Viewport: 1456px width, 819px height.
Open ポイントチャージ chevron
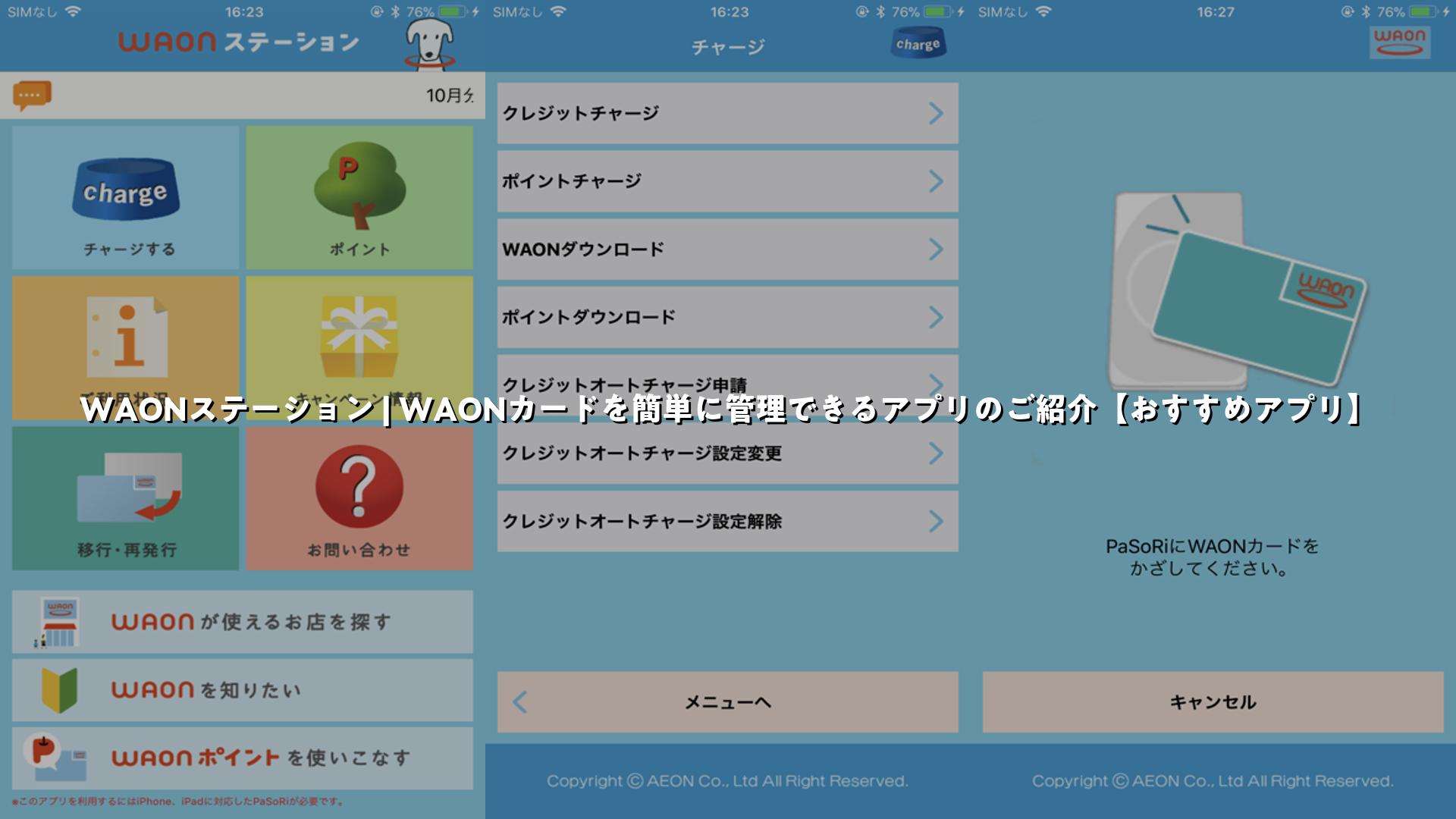pyautogui.click(x=937, y=181)
